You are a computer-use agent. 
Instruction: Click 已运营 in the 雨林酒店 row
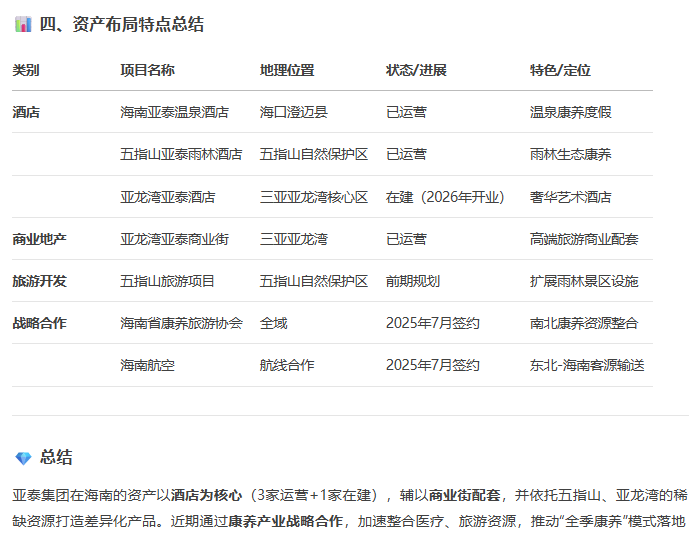[x=406, y=154]
